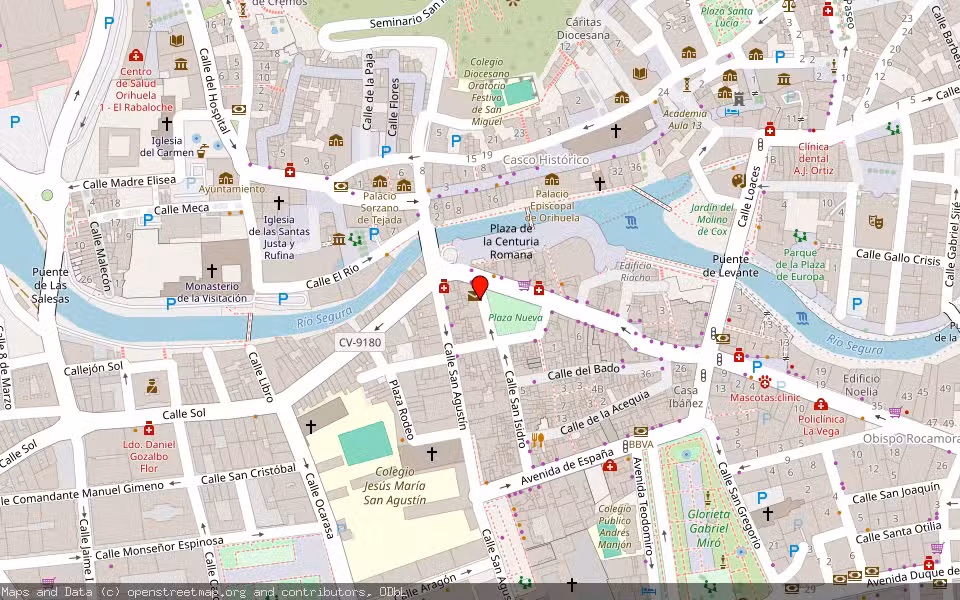Select the Plaza Nueva green park area
Screen dimensions: 960x600
(515, 318)
